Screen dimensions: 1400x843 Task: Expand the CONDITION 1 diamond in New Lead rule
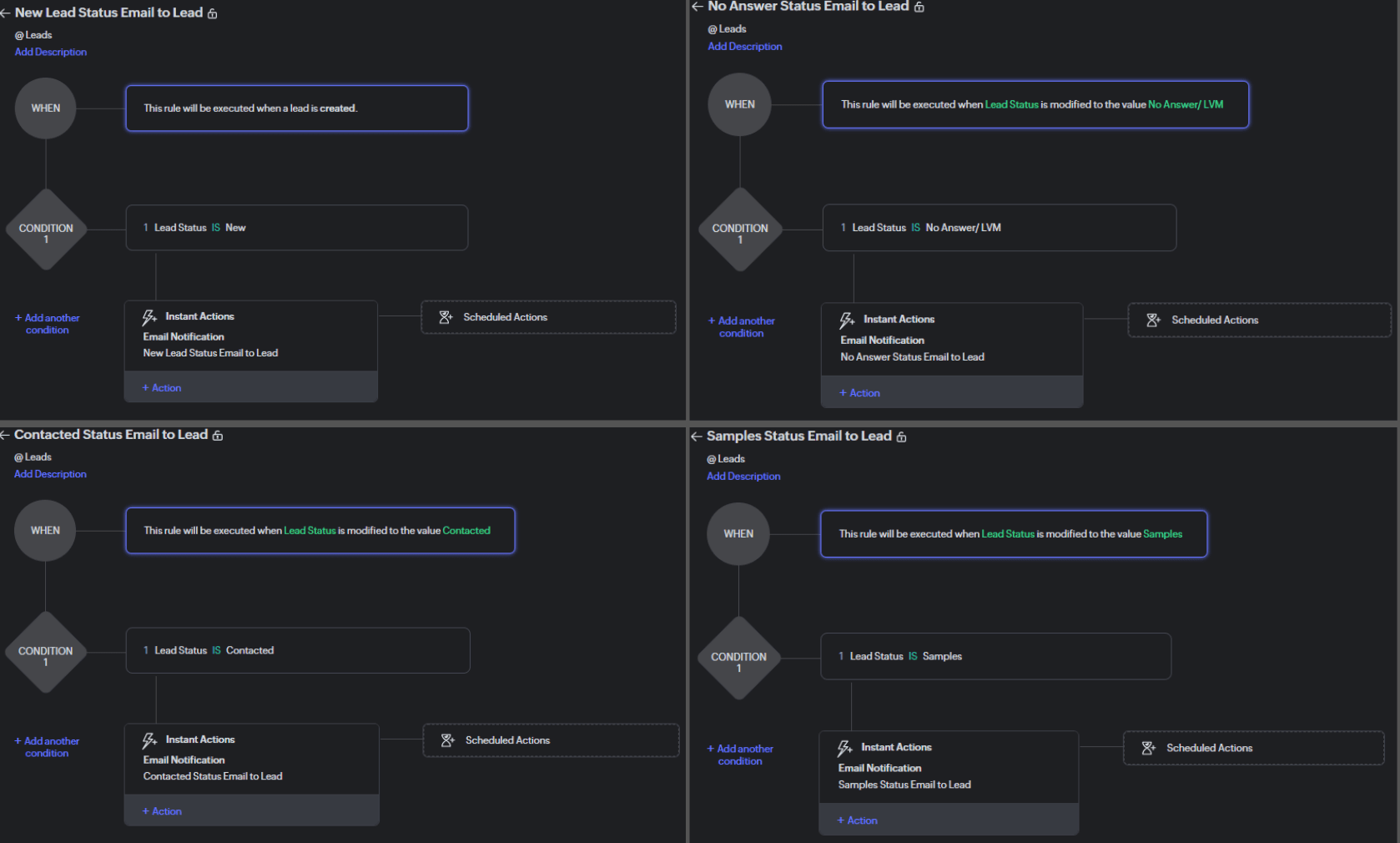(45, 228)
